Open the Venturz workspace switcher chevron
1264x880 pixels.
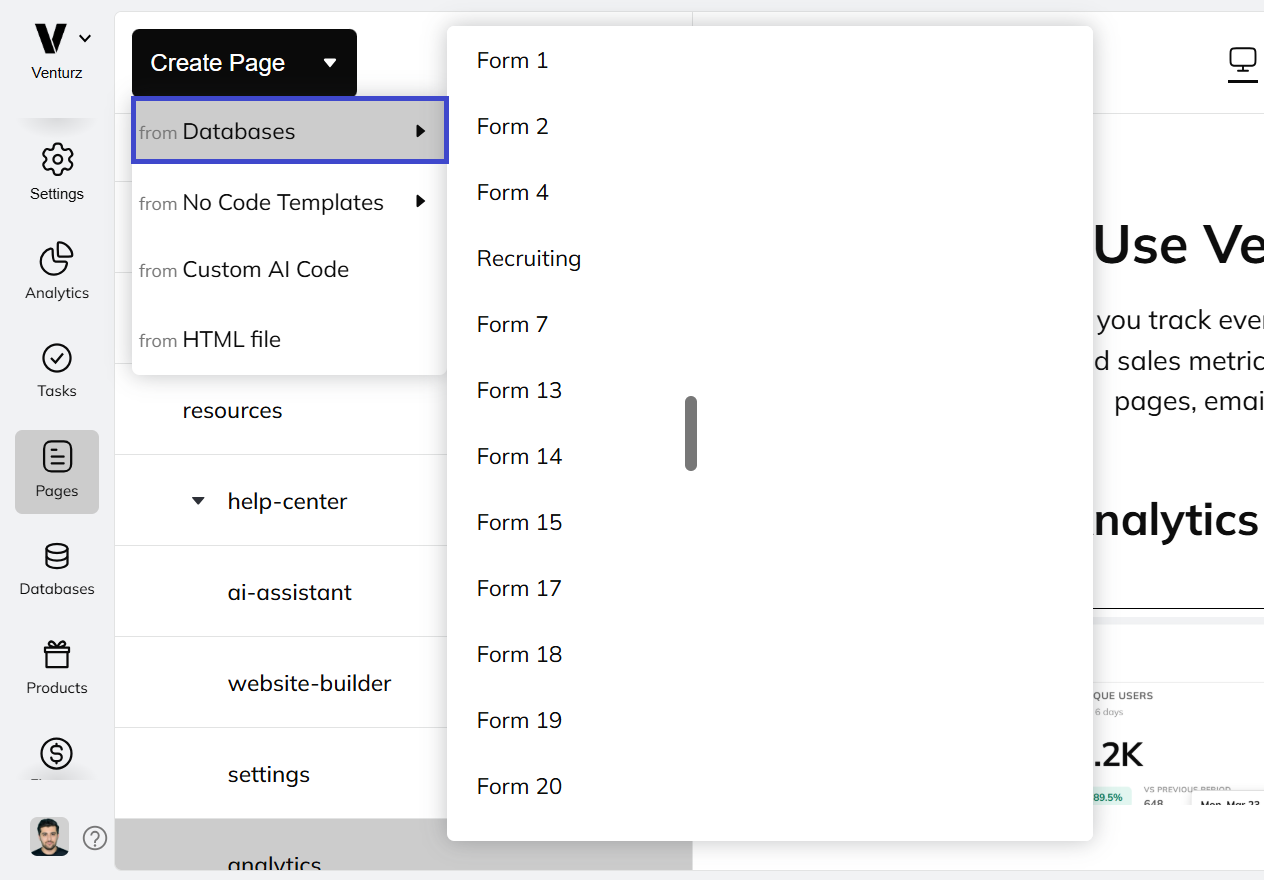point(84,37)
